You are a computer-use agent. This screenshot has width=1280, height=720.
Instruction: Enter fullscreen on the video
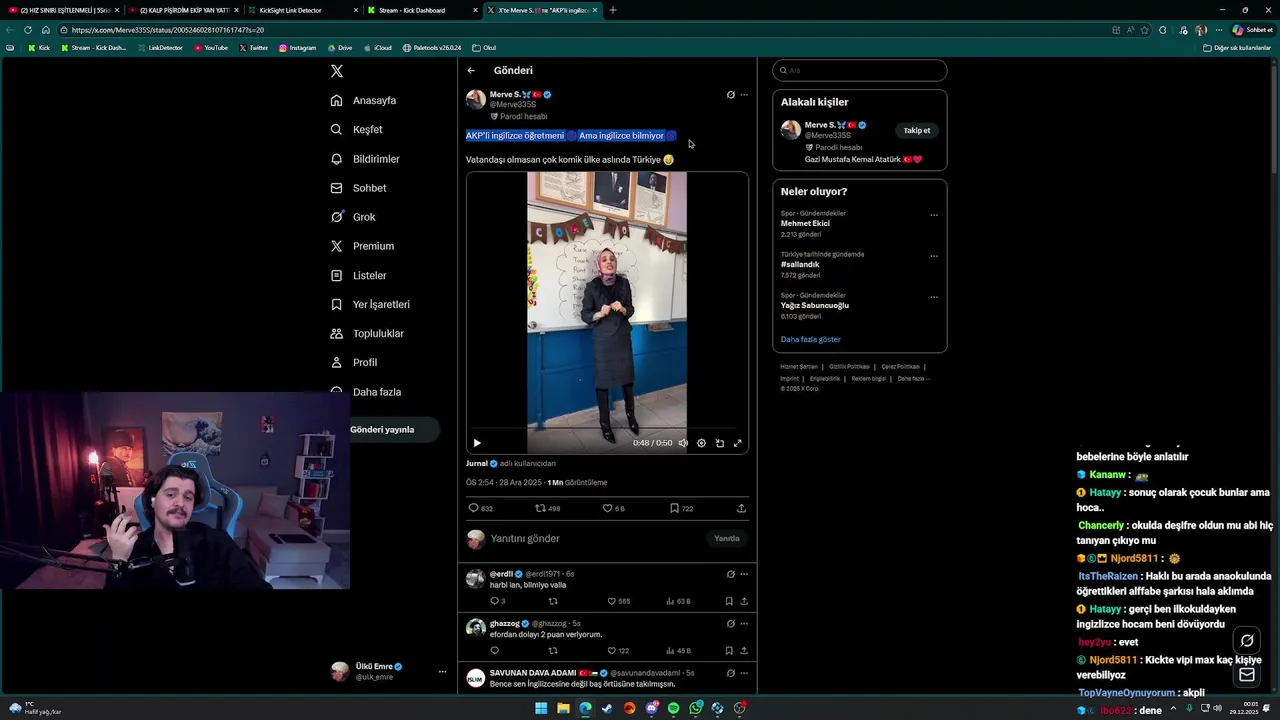(738, 443)
